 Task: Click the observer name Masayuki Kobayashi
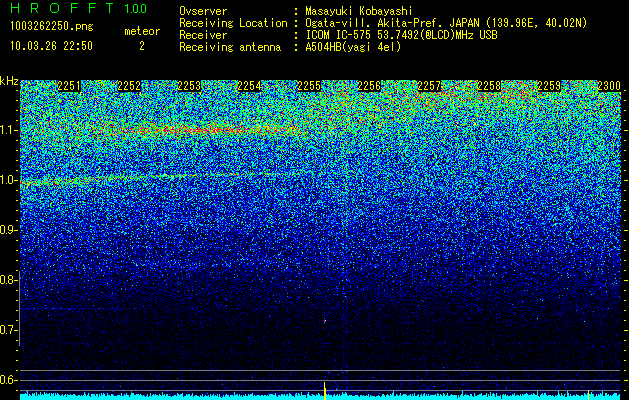[x=359, y=12]
